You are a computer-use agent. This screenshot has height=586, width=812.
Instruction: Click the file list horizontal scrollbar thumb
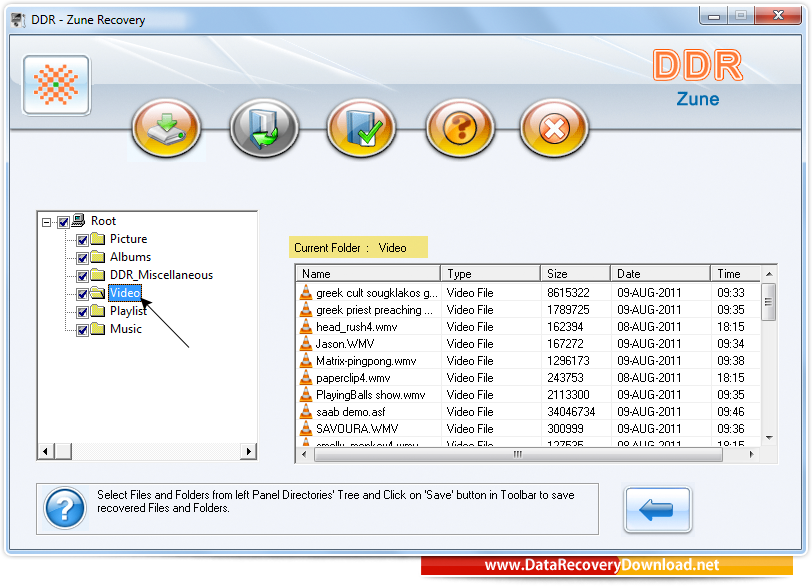pyautogui.click(x=518, y=455)
